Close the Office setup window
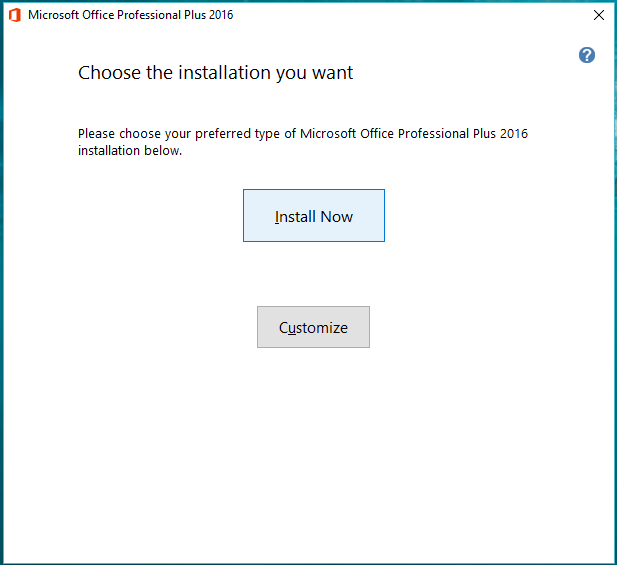The image size is (617, 565). (599, 15)
